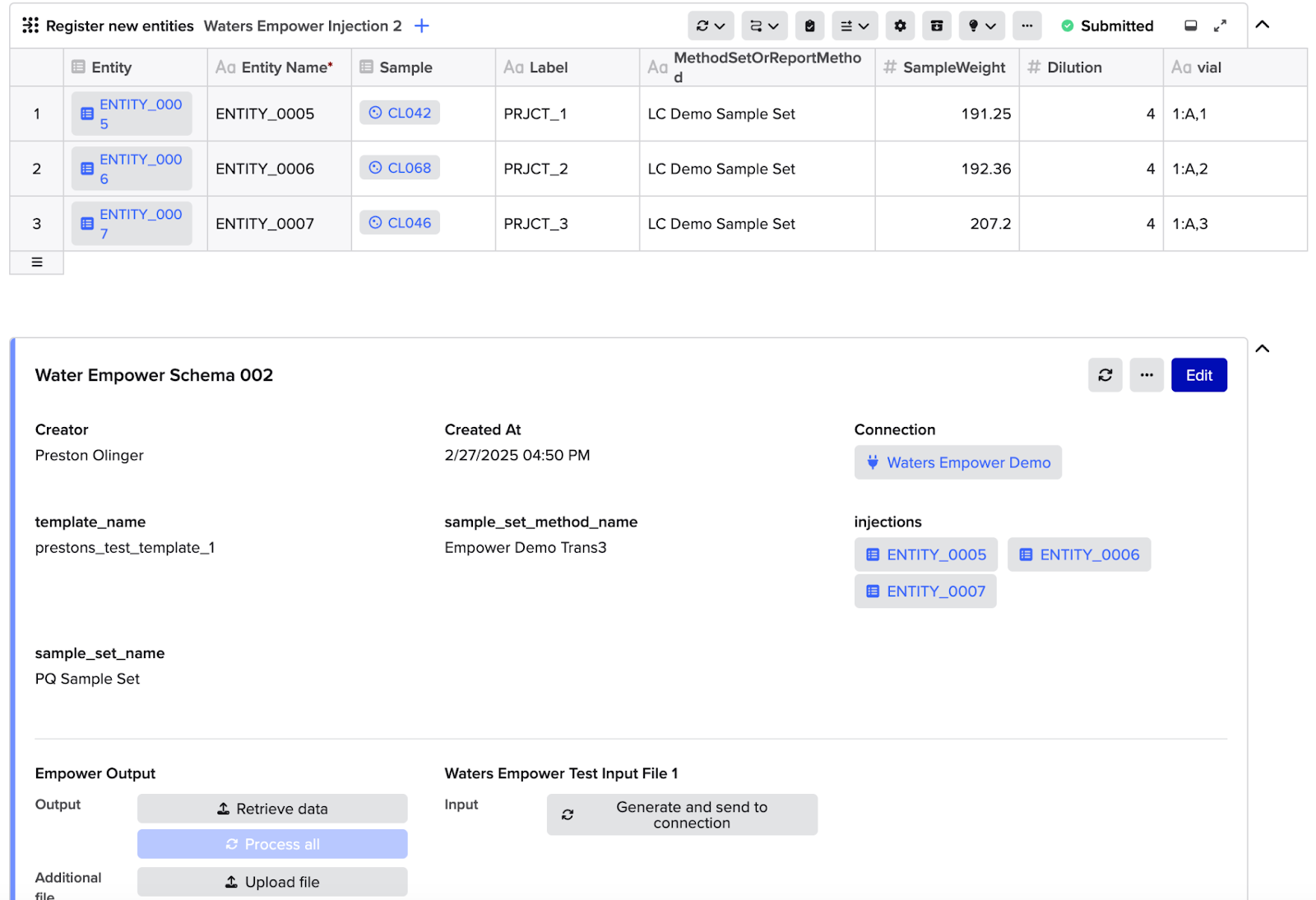Click the clipboard check icon
Viewport: 1316px width, 900px height.
coord(810,26)
